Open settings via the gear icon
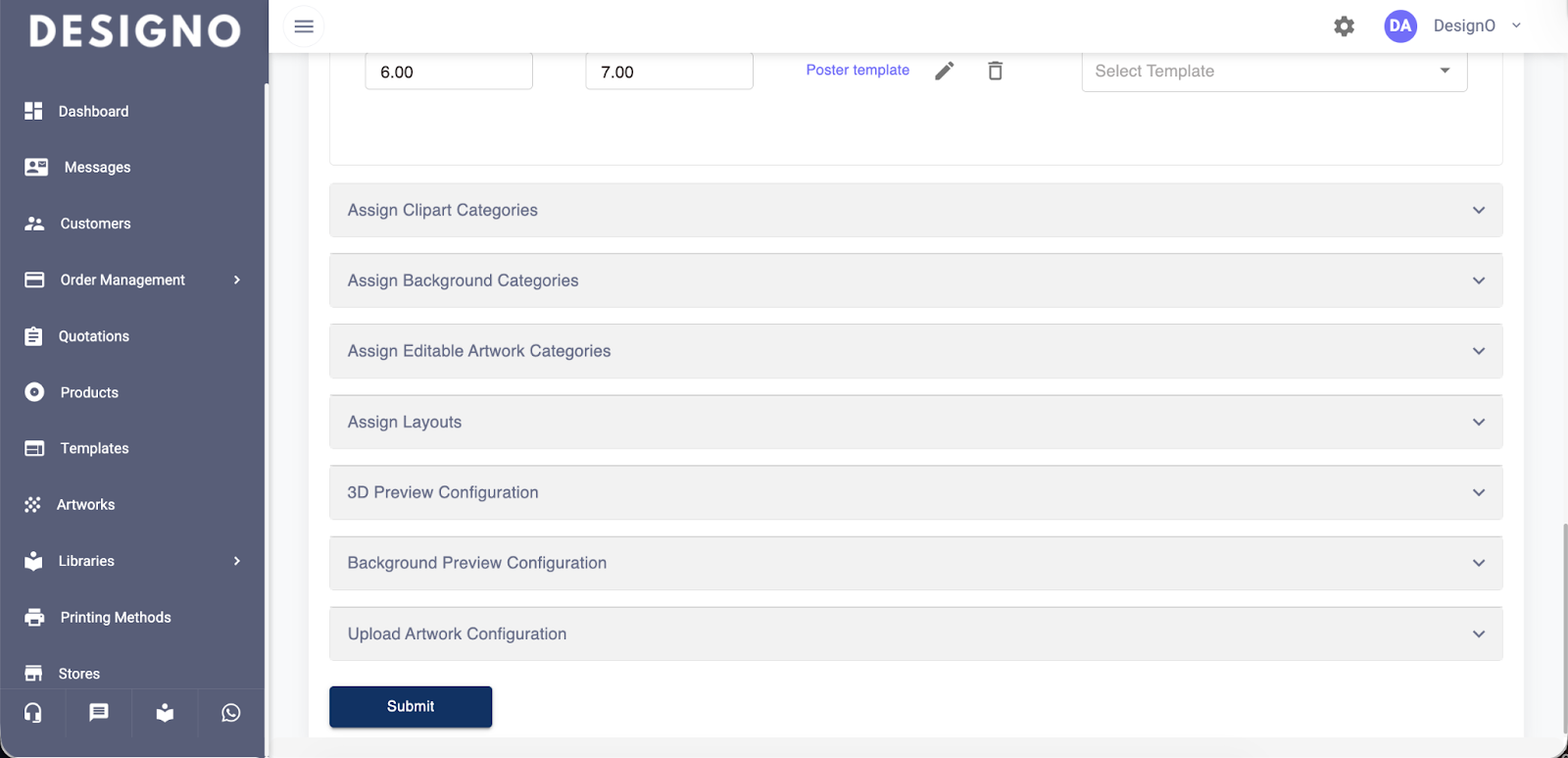Image resolution: width=1568 pixels, height=758 pixels. tap(1344, 26)
